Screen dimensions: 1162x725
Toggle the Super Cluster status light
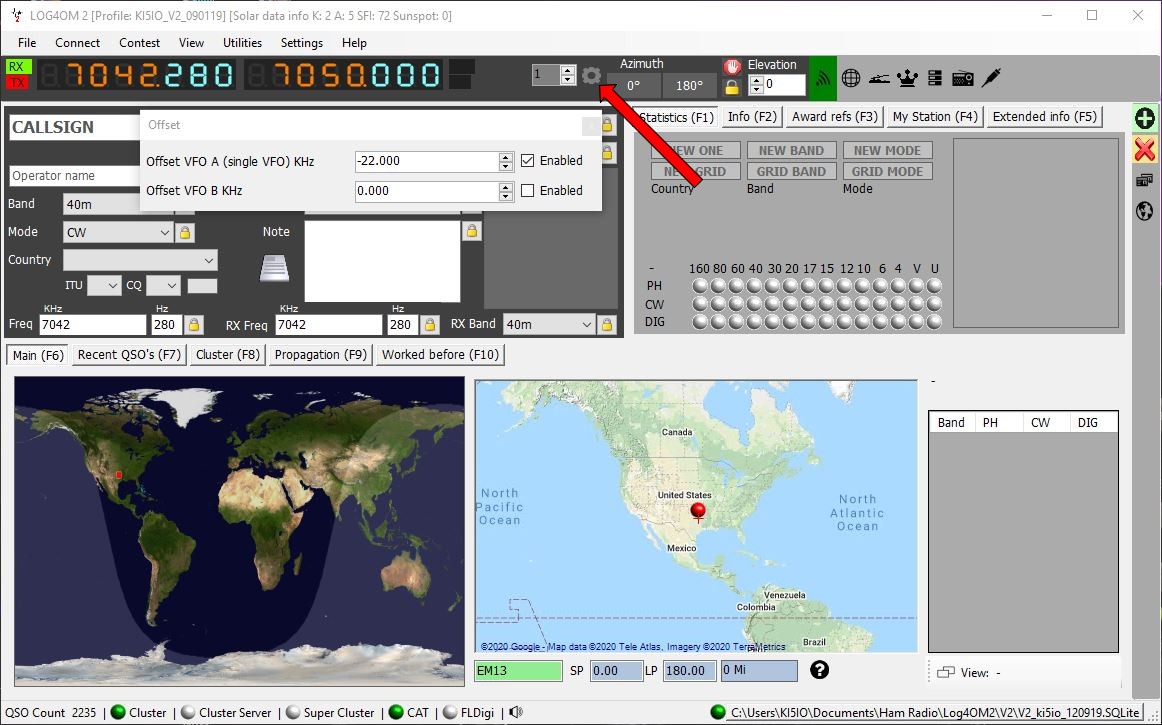(x=293, y=712)
